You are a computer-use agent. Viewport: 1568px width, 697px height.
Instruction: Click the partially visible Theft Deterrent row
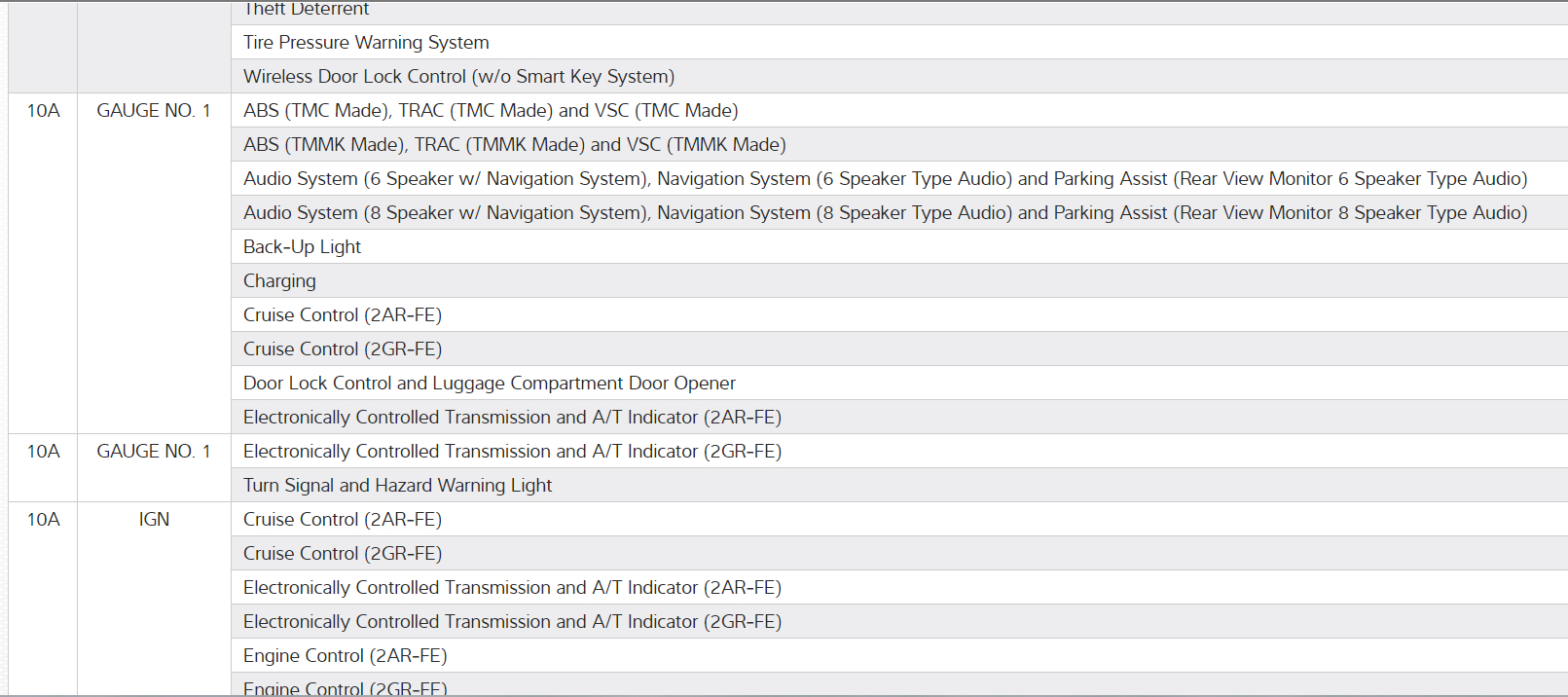coord(306,10)
